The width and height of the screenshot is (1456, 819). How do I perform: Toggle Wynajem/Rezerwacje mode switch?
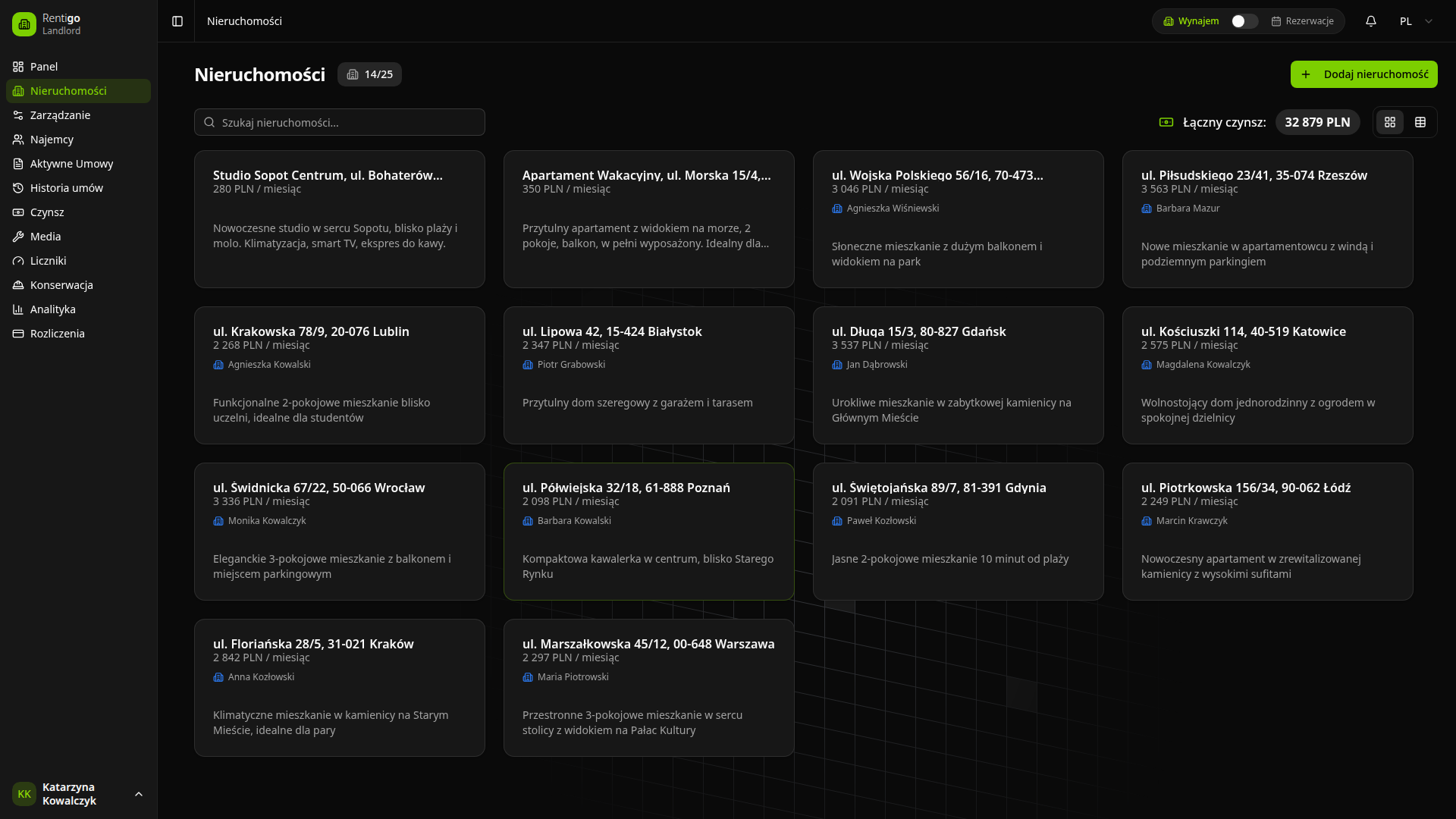pyautogui.click(x=1244, y=21)
